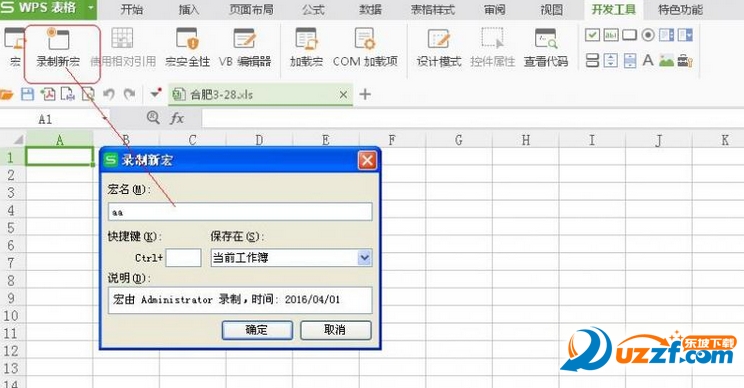Select column header G
Viewport: 744px width, 388px height.
pos(459,140)
